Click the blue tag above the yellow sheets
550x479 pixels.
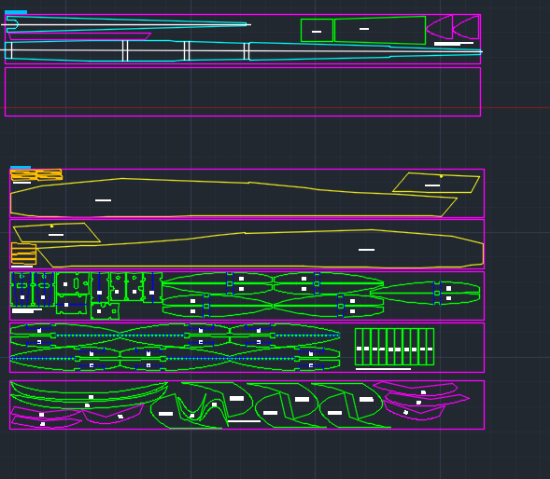click(x=20, y=168)
